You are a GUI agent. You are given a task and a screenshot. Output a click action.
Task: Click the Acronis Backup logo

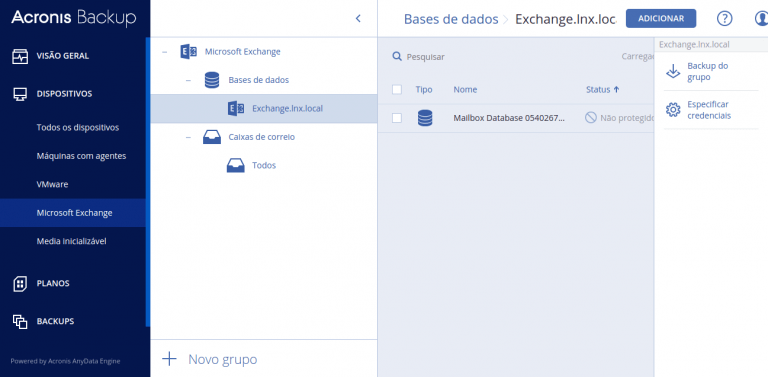[73, 18]
